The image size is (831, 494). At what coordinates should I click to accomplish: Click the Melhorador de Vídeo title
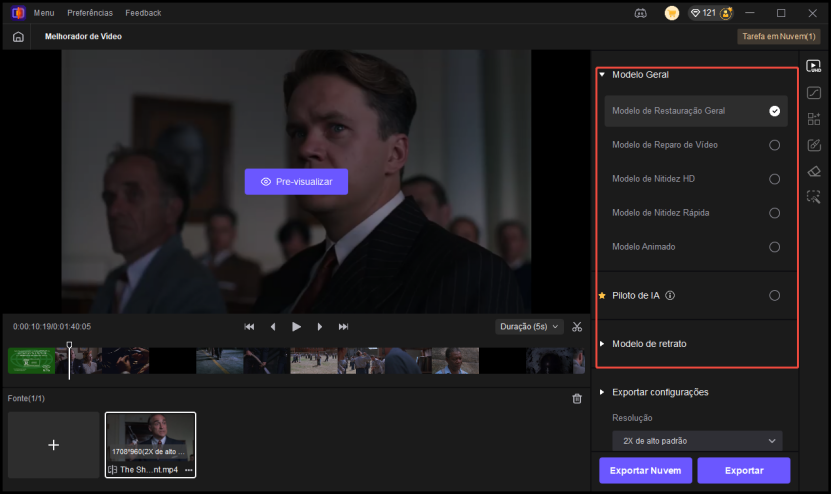point(83,37)
